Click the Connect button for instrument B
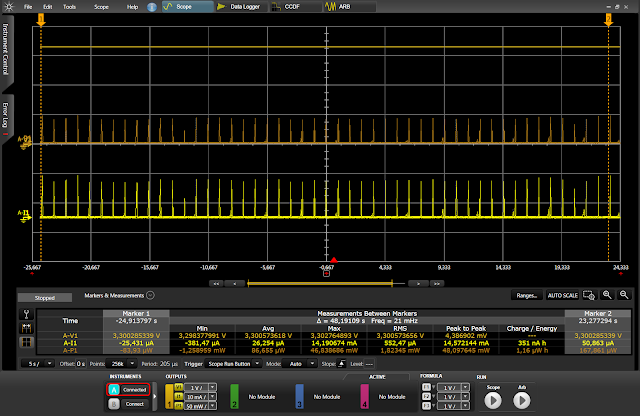This screenshot has height=416, width=640. [x=135, y=404]
